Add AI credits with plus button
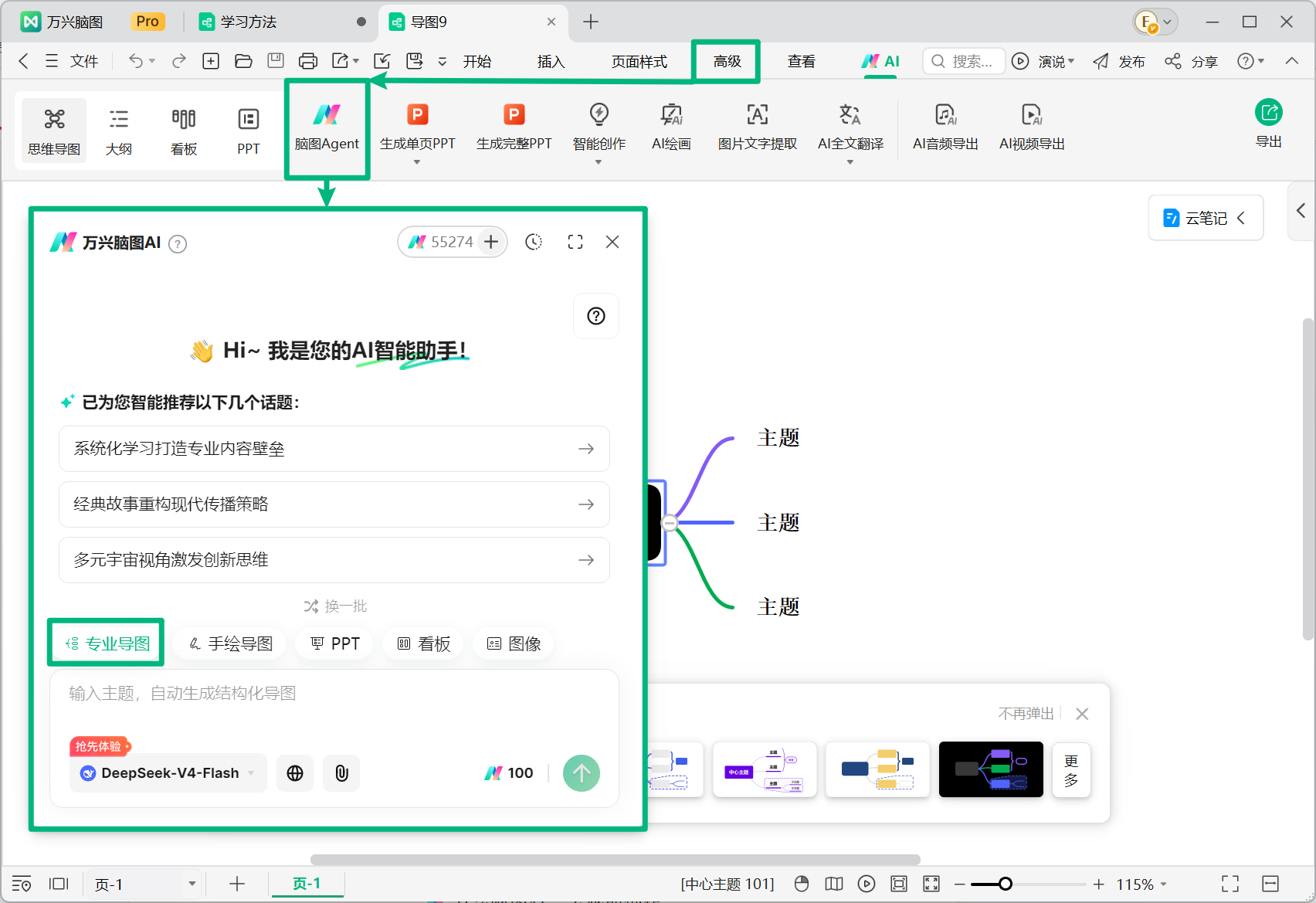Screen dimensions: 1316x903 (x=491, y=242)
